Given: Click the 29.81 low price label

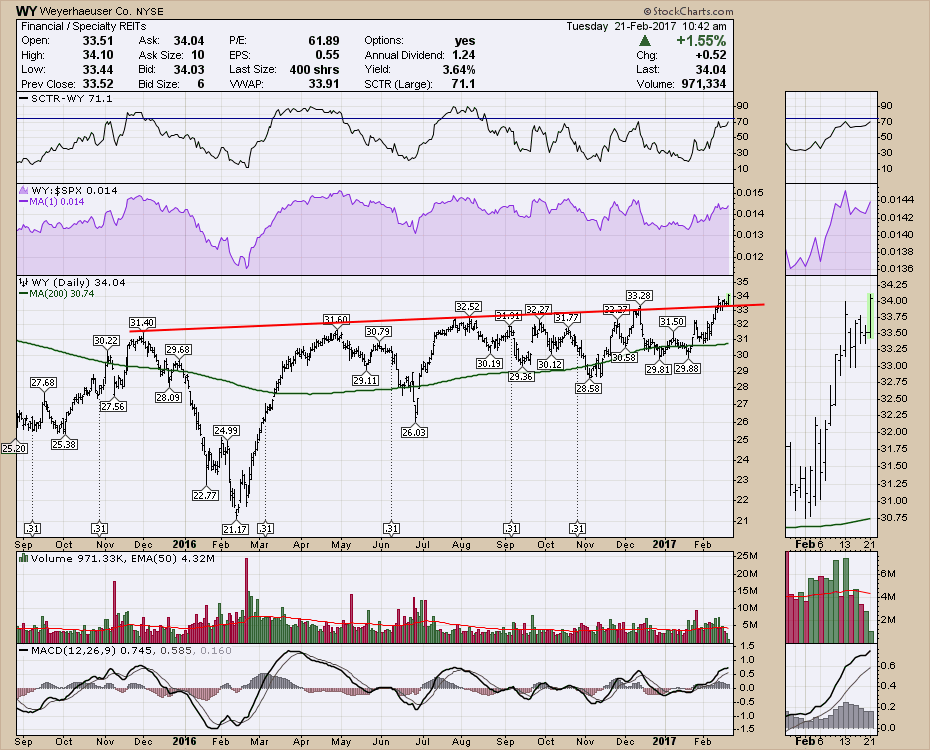Looking at the screenshot, I should pyautogui.click(x=658, y=369).
